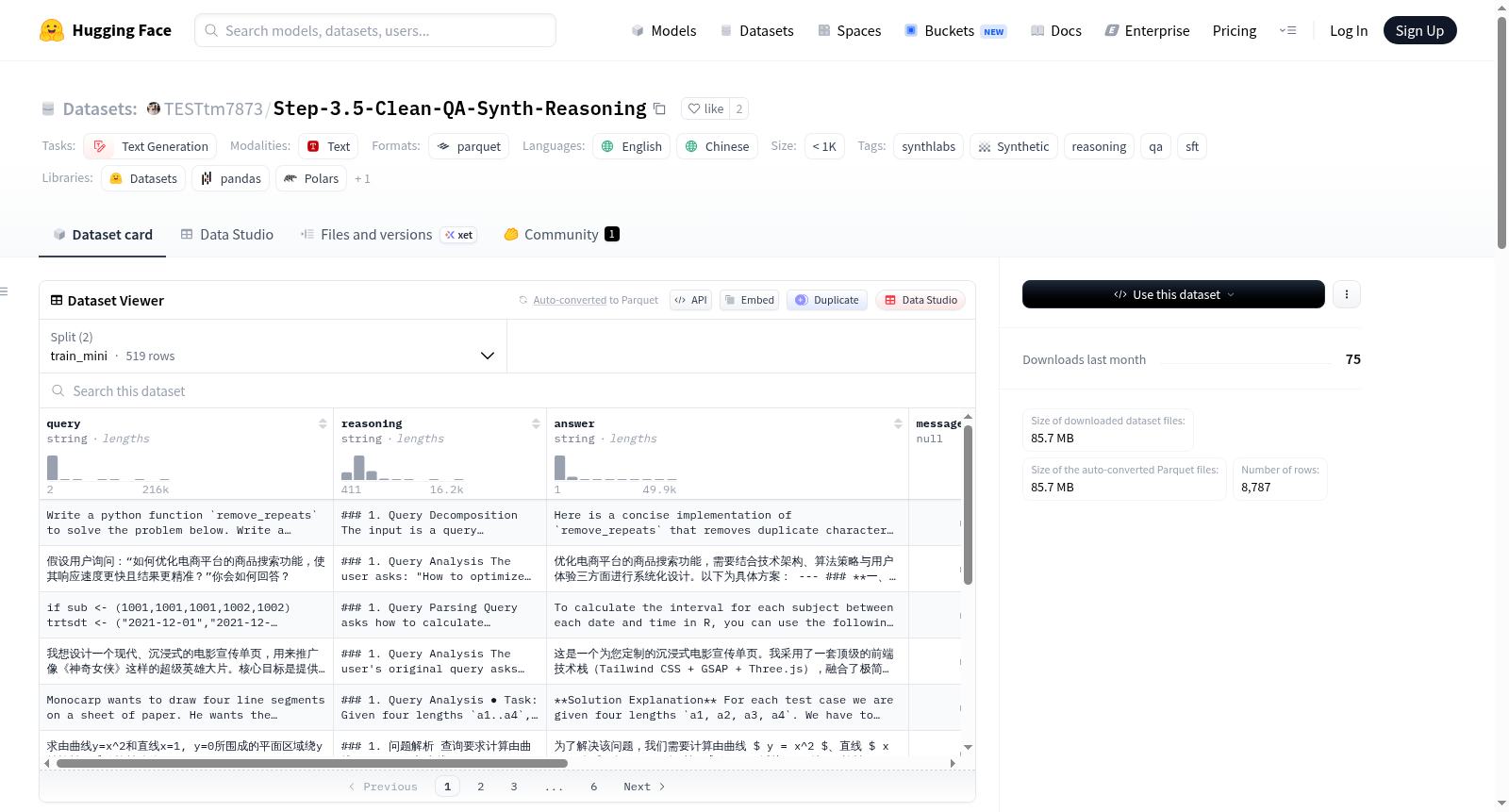
Task: Click the answer length histogram
Action: pyautogui.click(x=616, y=468)
